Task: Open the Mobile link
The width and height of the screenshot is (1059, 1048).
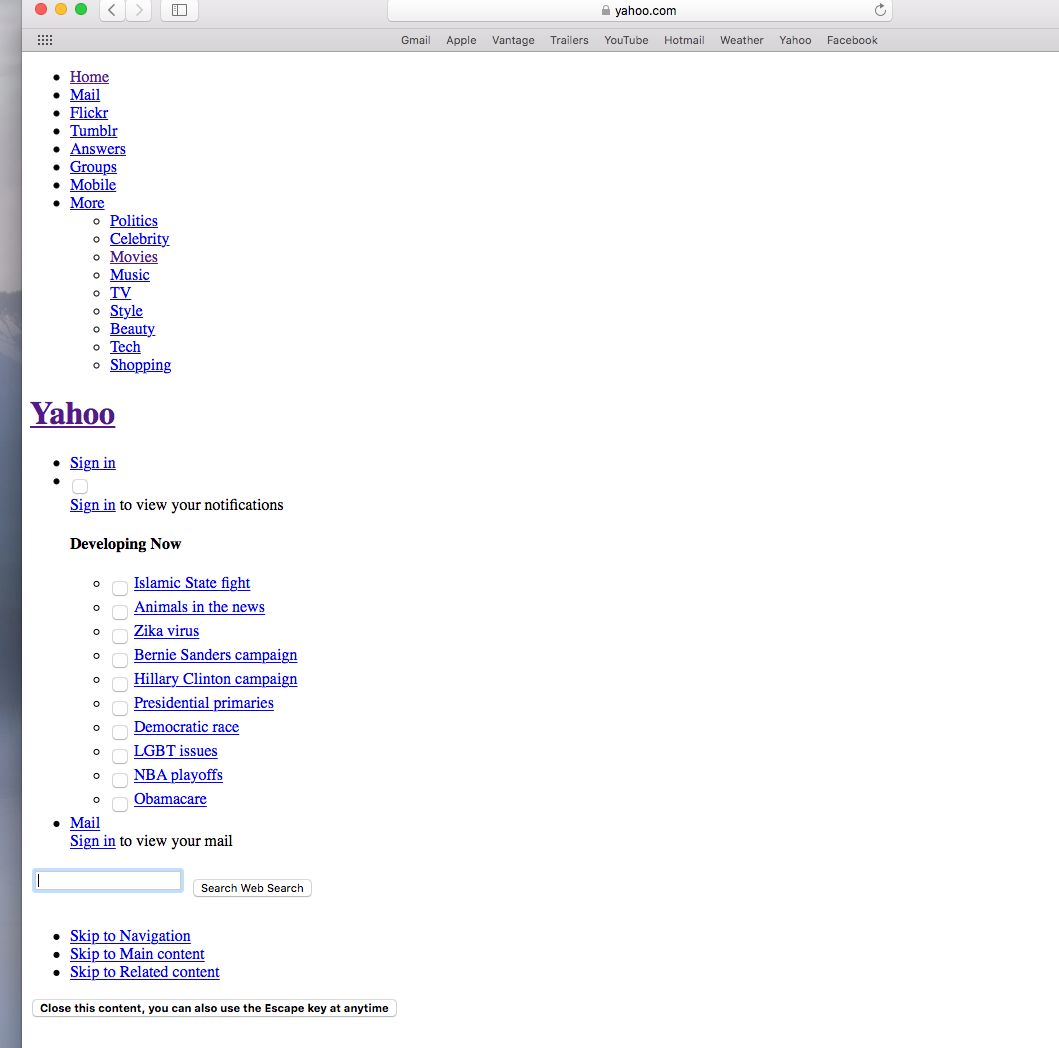Action: (93, 185)
